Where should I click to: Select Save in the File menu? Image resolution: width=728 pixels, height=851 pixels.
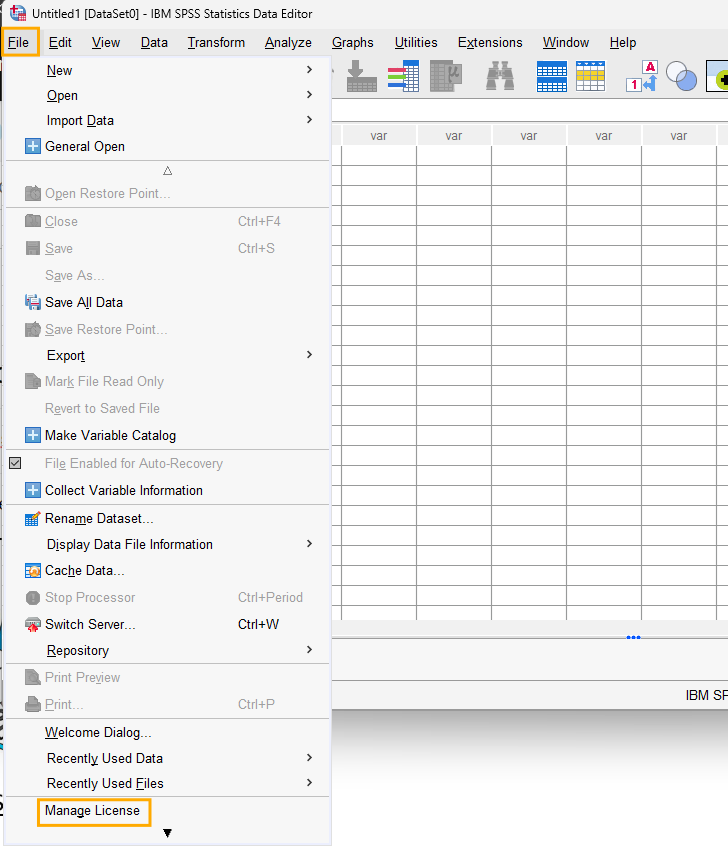point(168,248)
